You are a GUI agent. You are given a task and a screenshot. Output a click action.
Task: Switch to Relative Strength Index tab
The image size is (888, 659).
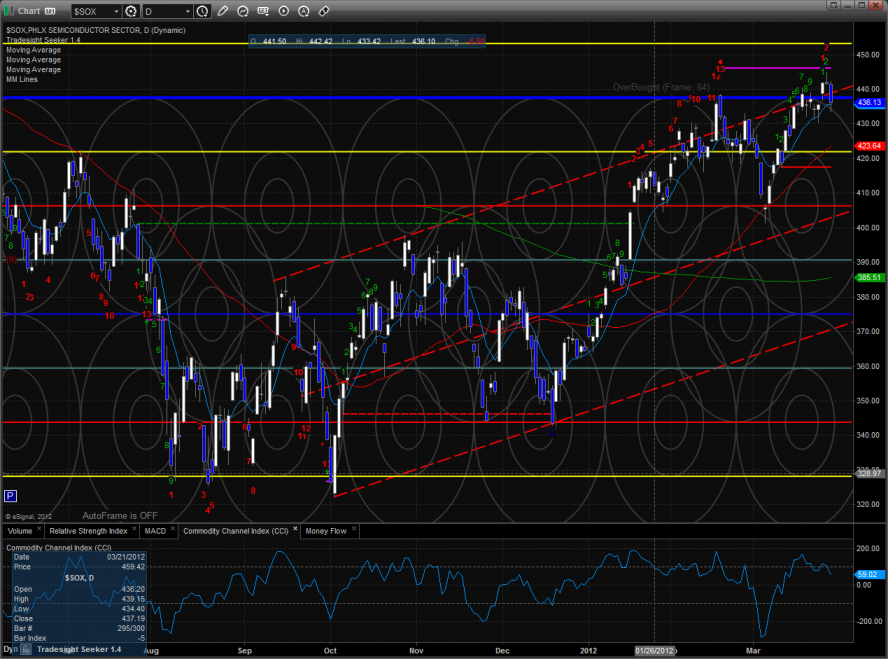(89, 530)
